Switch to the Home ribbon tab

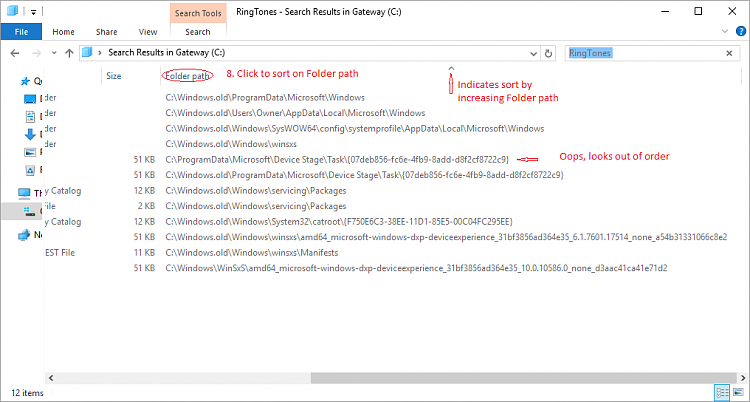(63, 32)
